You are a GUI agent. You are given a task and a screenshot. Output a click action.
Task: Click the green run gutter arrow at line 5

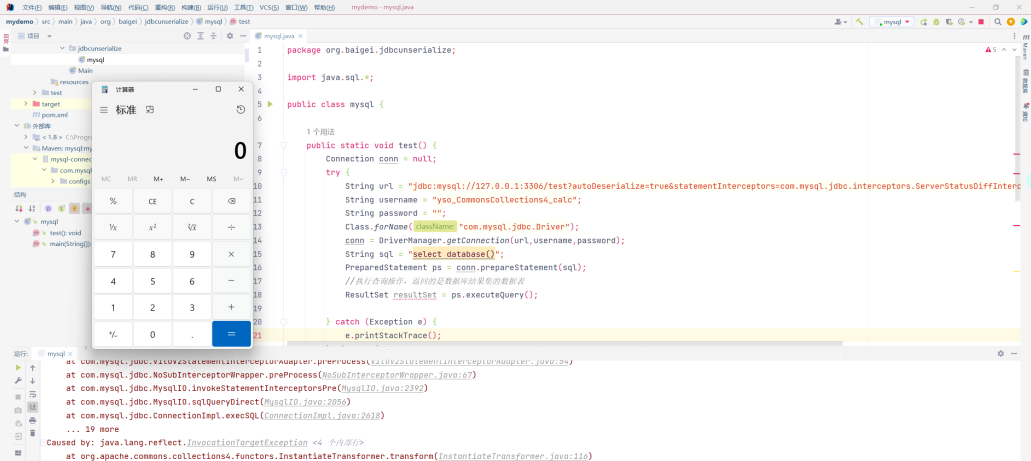coord(269,104)
